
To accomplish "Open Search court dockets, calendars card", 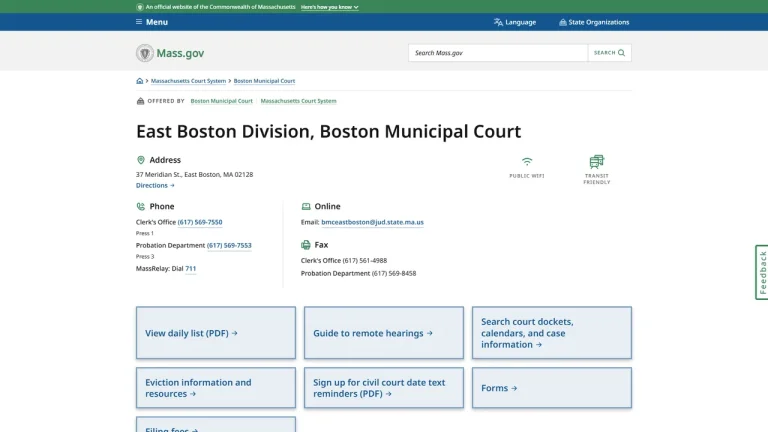I will pyautogui.click(x=552, y=333).
